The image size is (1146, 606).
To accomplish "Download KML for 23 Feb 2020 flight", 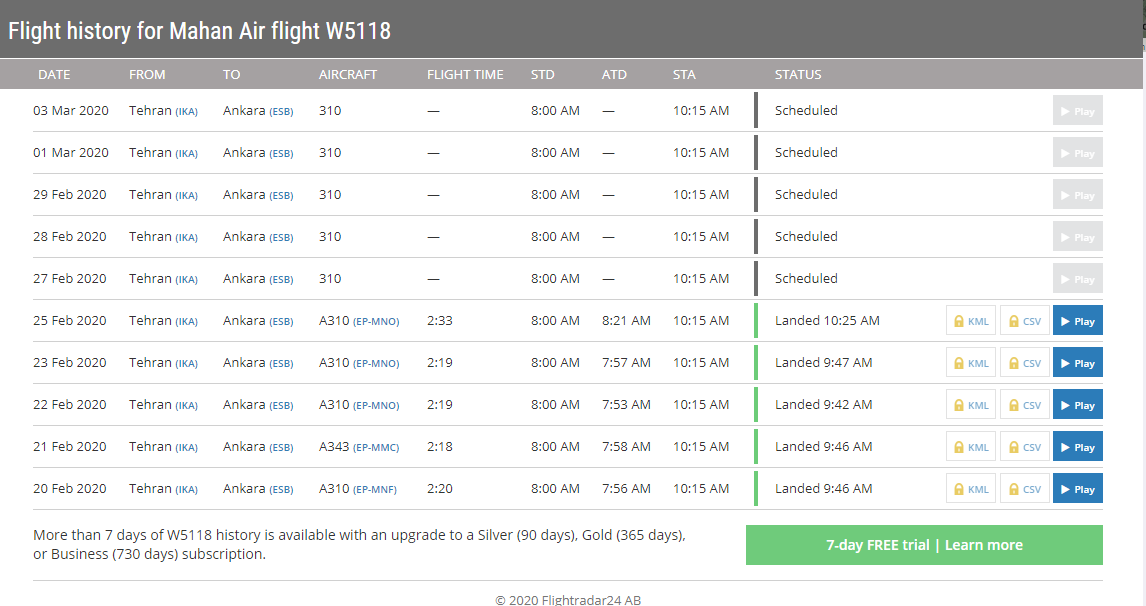I will click(x=971, y=363).
